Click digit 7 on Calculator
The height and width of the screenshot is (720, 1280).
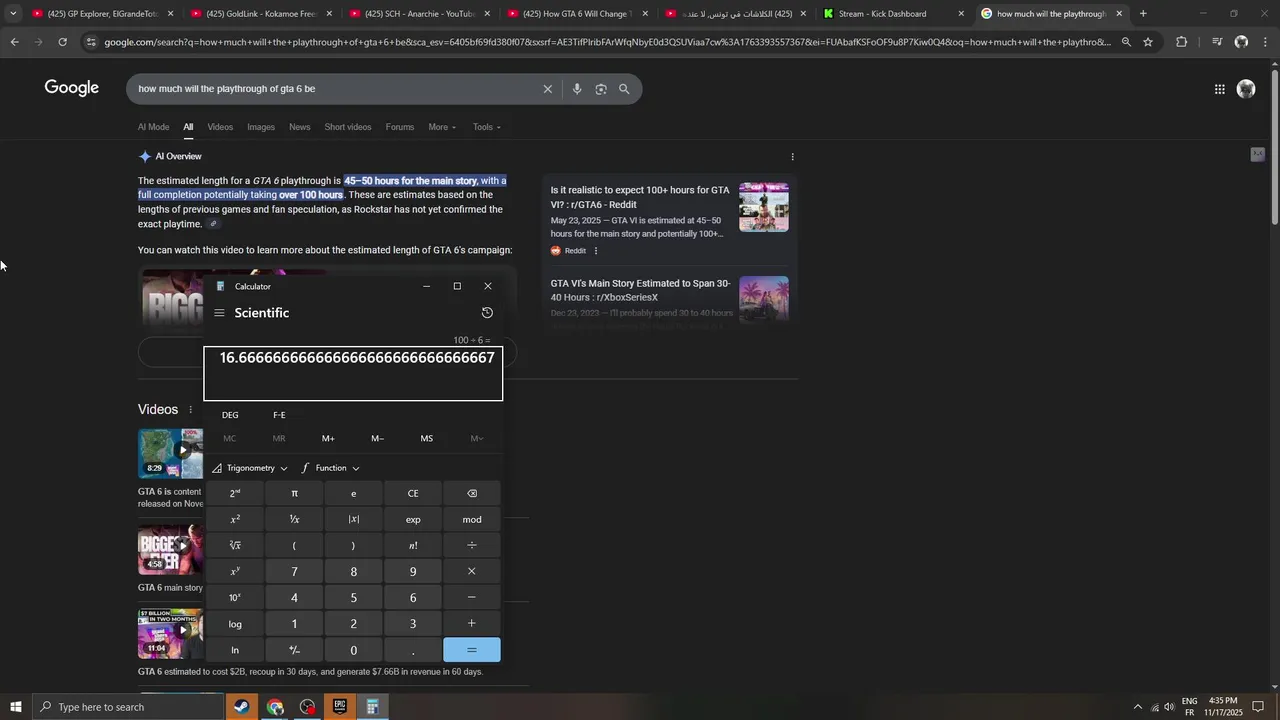tap(294, 571)
